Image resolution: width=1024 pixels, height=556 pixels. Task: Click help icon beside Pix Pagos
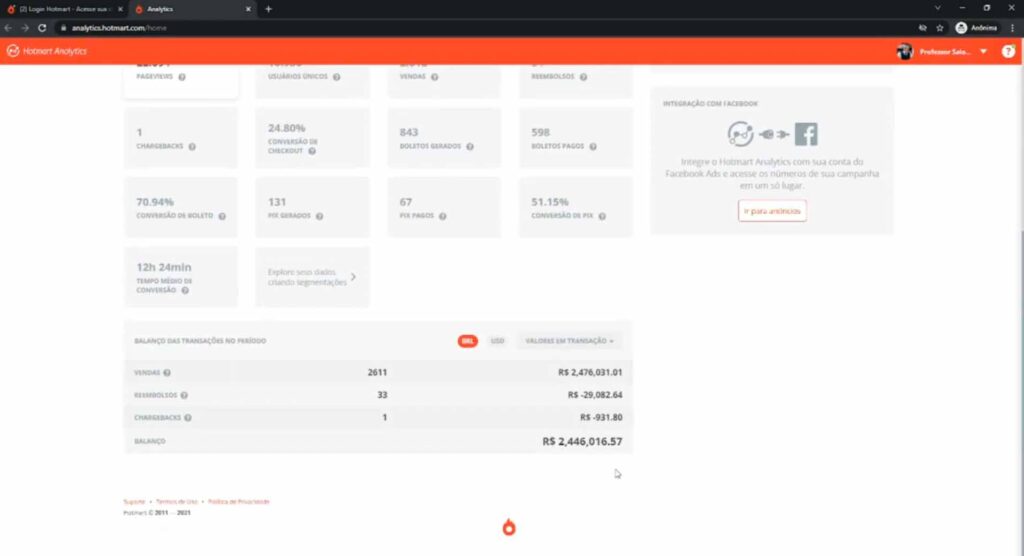click(x=442, y=216)
